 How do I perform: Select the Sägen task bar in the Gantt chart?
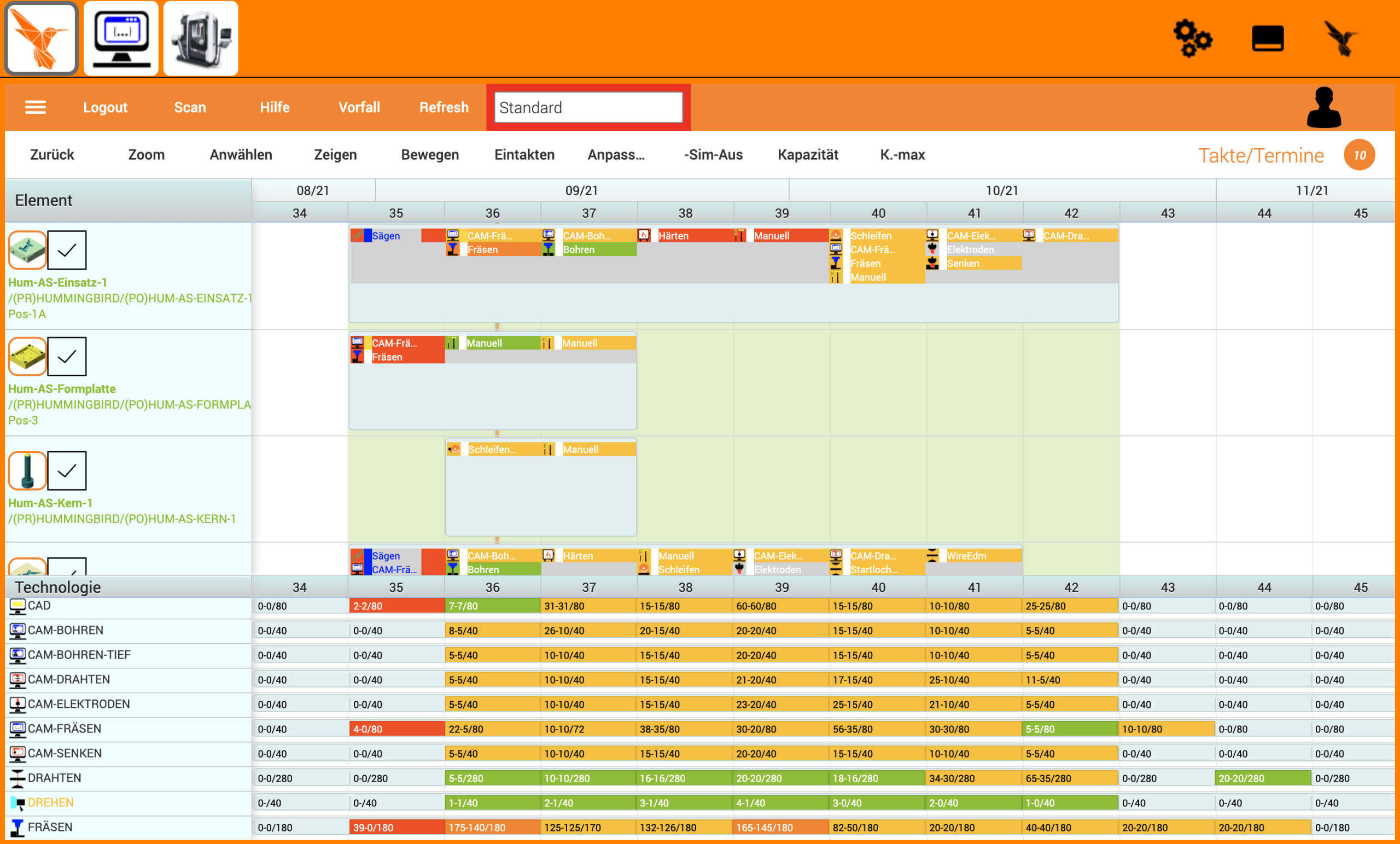pos(385,235)
